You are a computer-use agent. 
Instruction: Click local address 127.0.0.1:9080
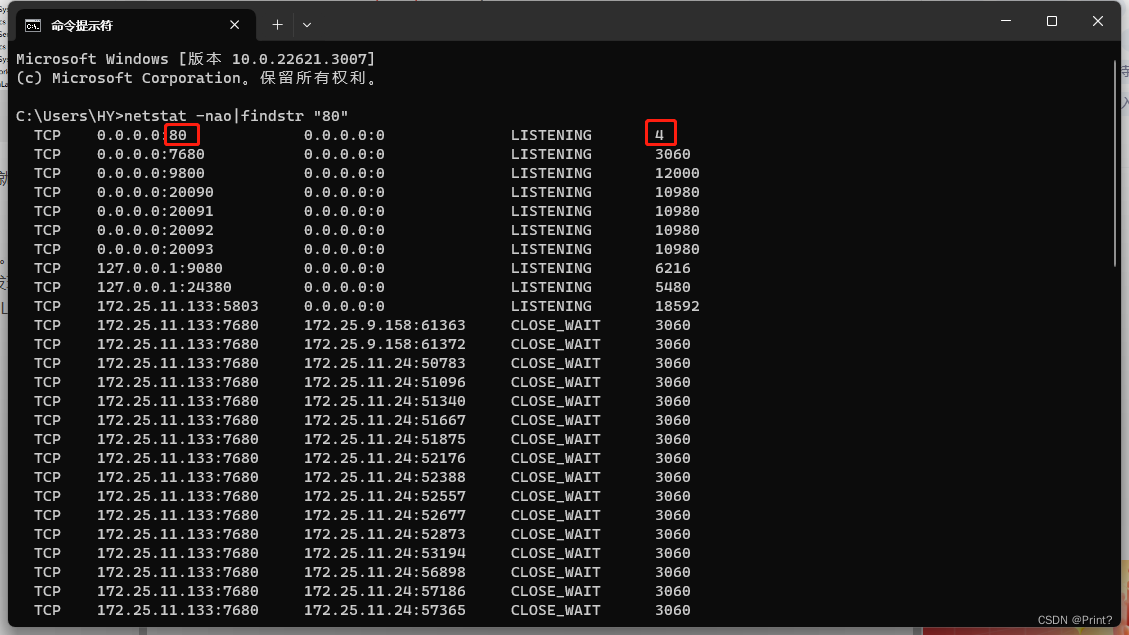click(159, 268)
